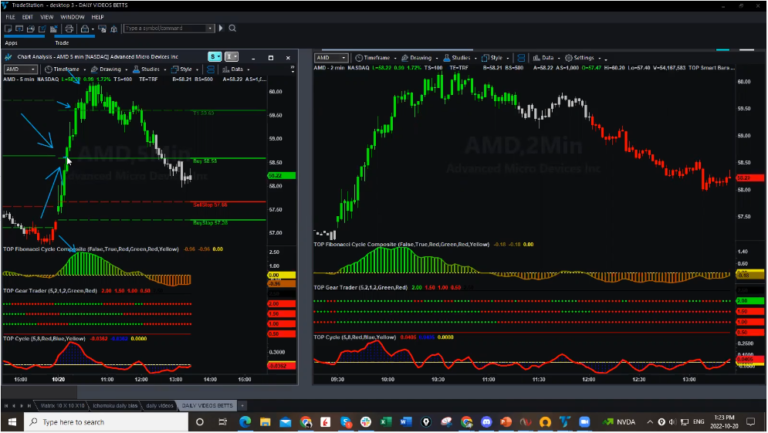Click the fourth toolbar icon with the pencil
The image size is (768, 433).
click(x=42, y=29)
